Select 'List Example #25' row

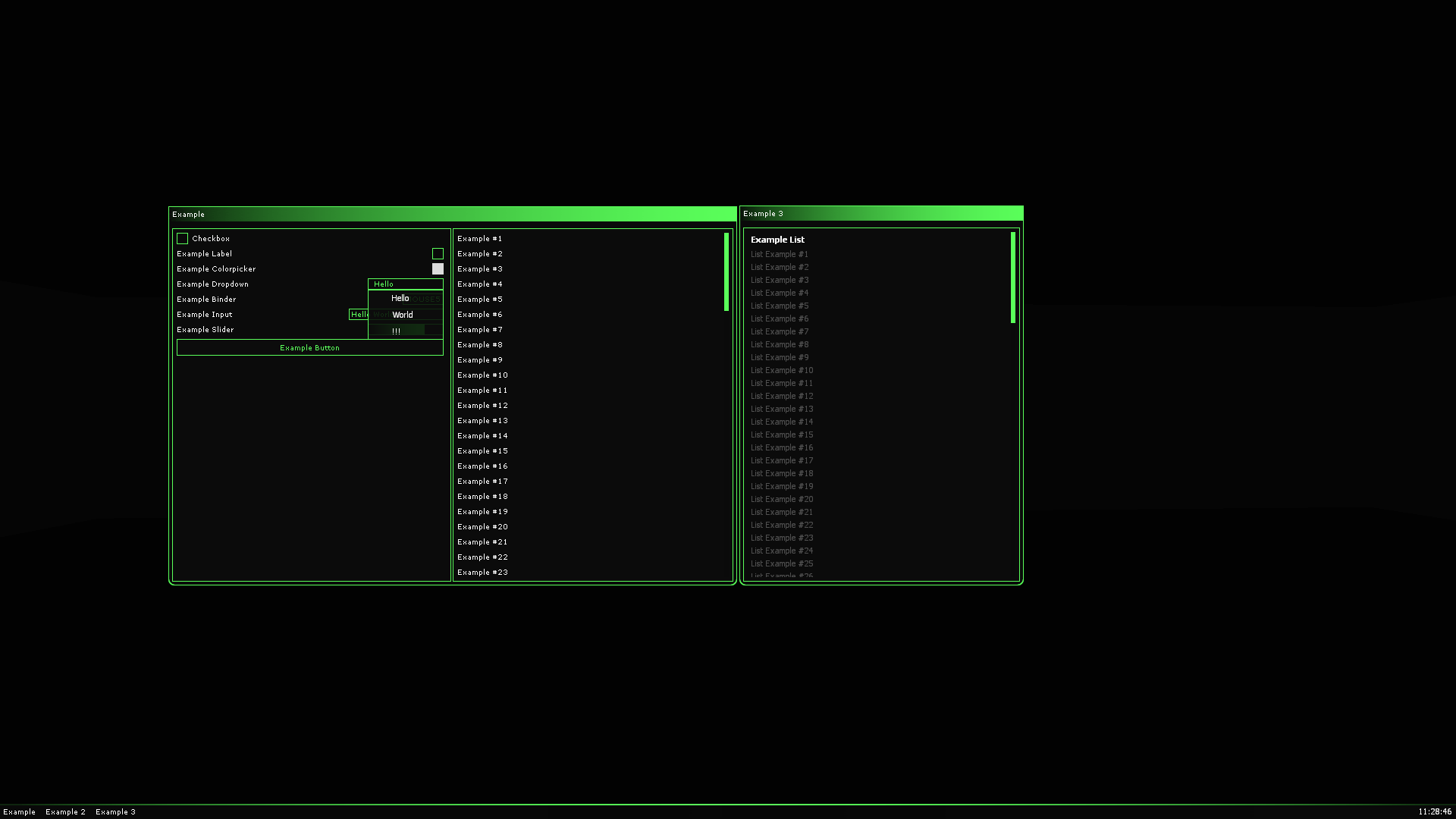(x=782, y=563)
